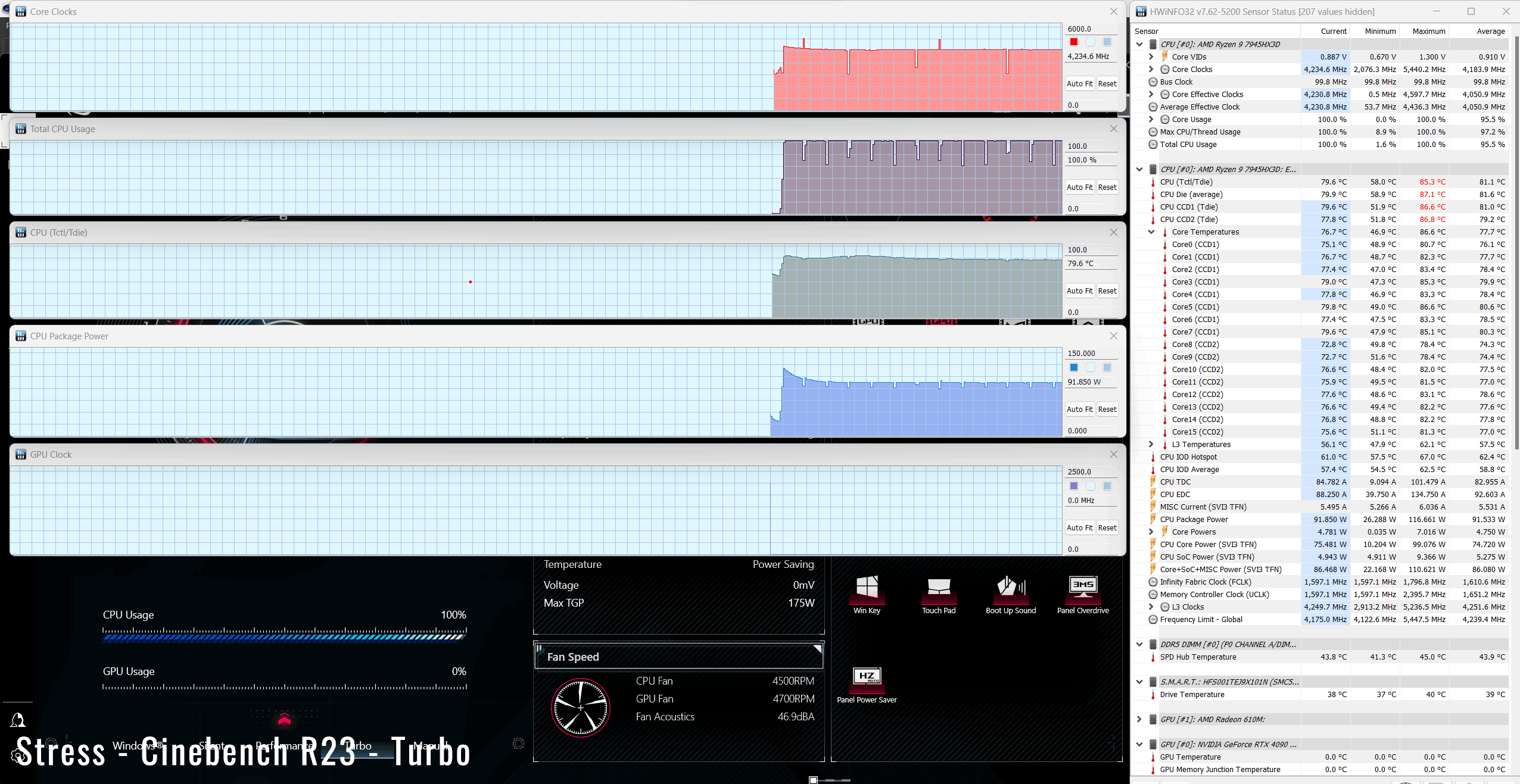Click the clock icon beside Infinity Fabric Clock
1520x784 pixels.
click(x=1153, y=582)
